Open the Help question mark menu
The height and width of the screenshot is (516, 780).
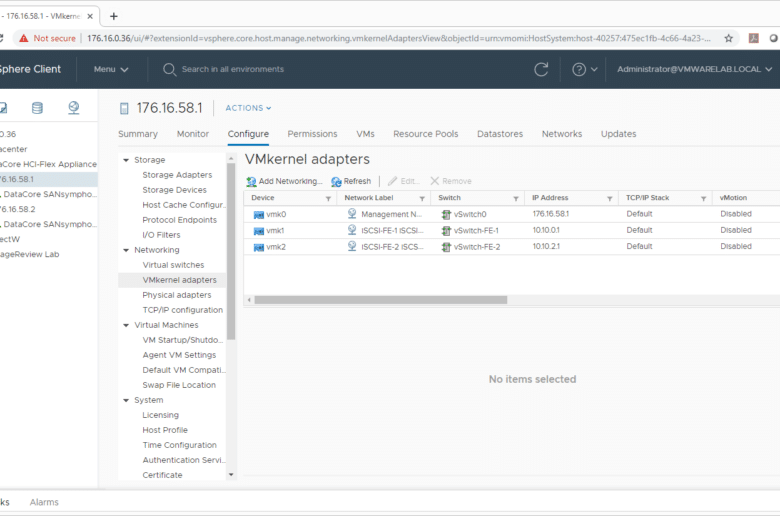[x=585, y=69]
